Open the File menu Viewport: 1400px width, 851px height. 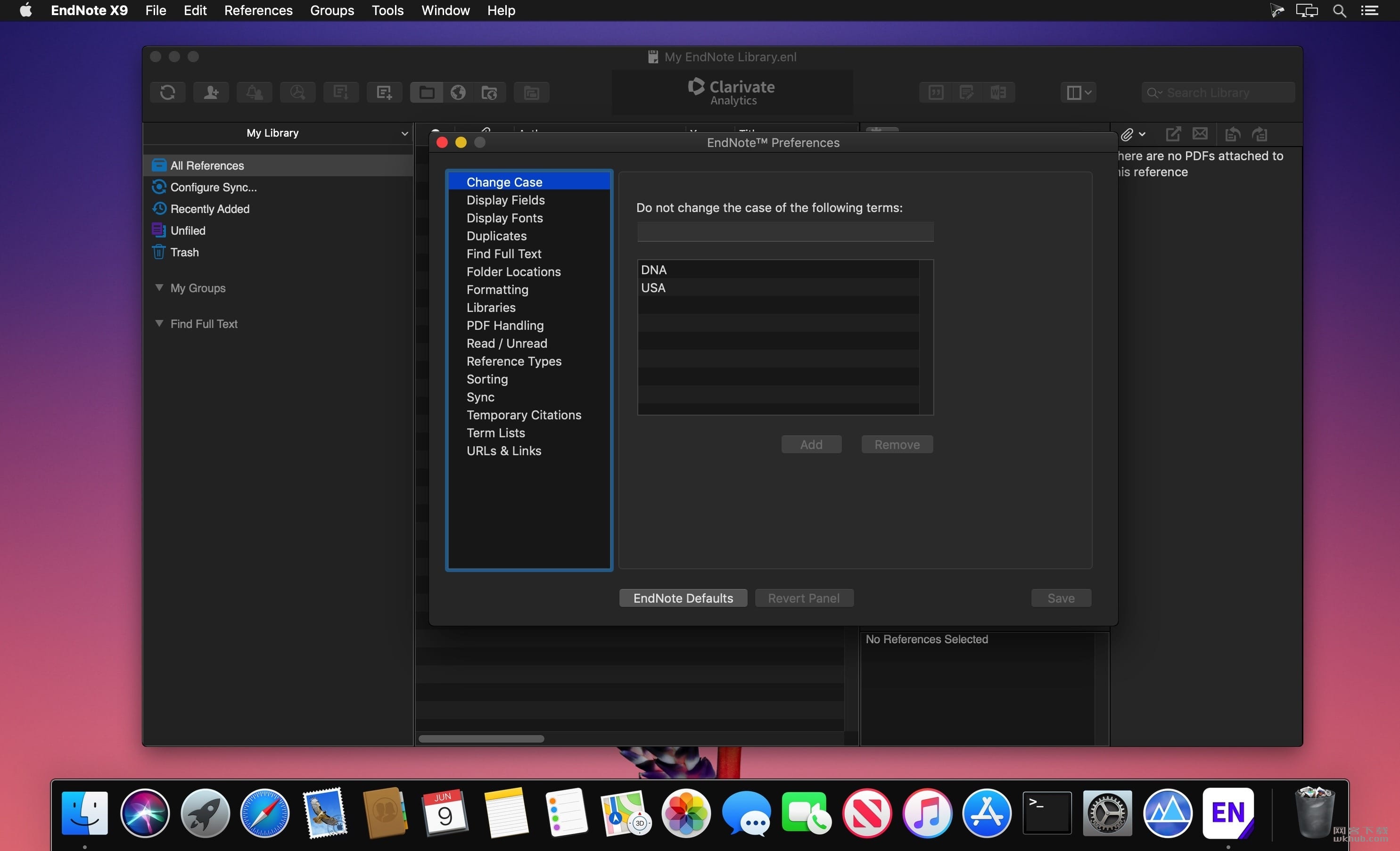click(x=156, y=10)
